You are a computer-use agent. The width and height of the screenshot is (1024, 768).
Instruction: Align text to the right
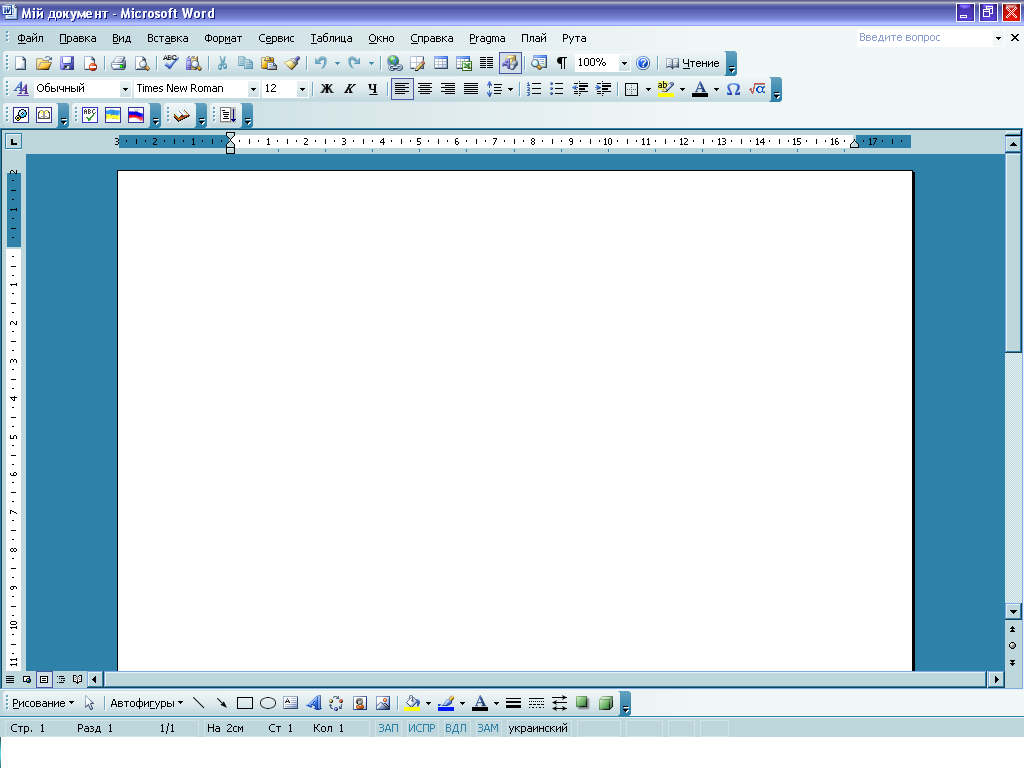[x=447, y=89]
